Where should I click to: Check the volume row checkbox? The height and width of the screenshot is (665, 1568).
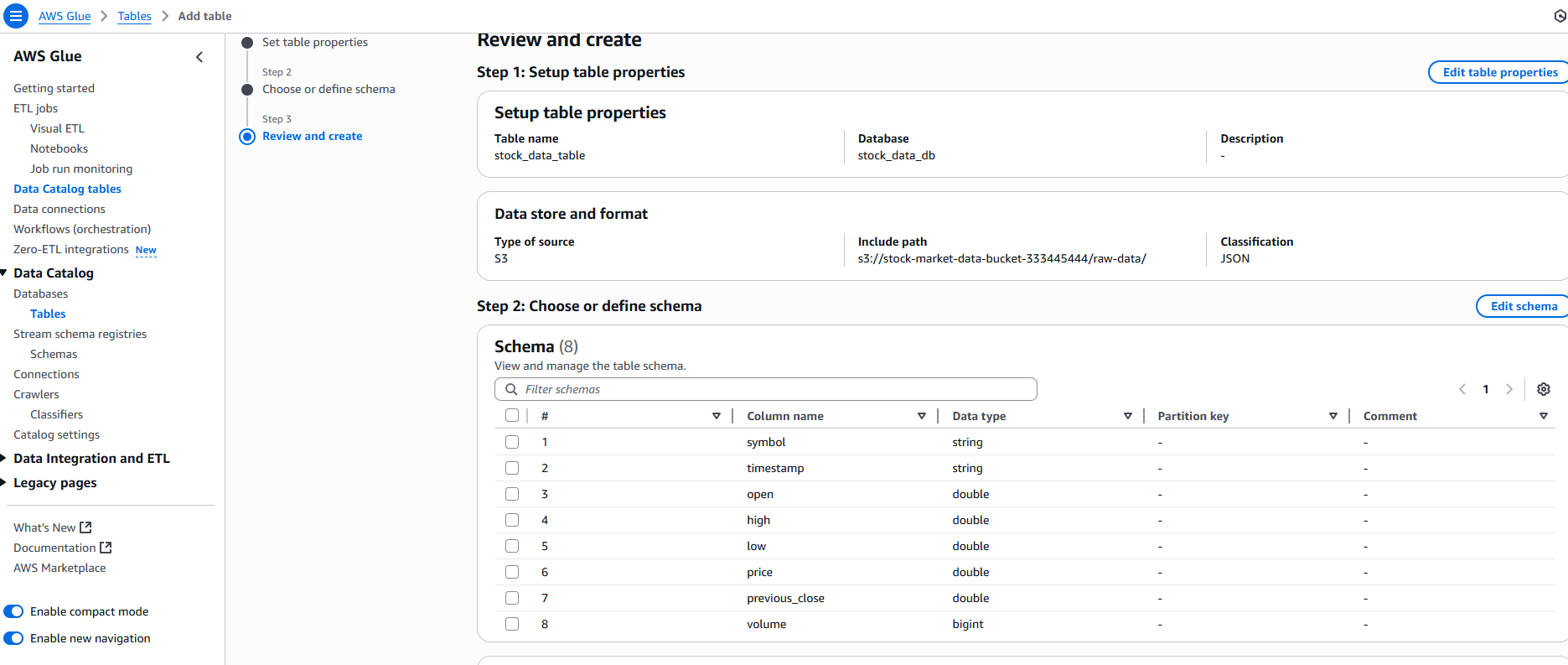coord(512,624)
